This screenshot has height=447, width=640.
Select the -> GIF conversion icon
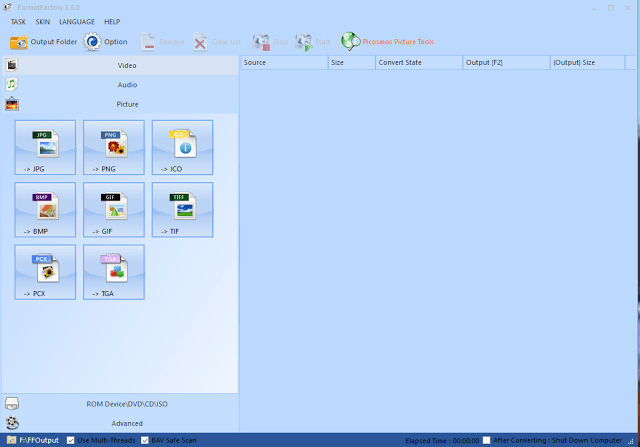click(x=114, y=210)
